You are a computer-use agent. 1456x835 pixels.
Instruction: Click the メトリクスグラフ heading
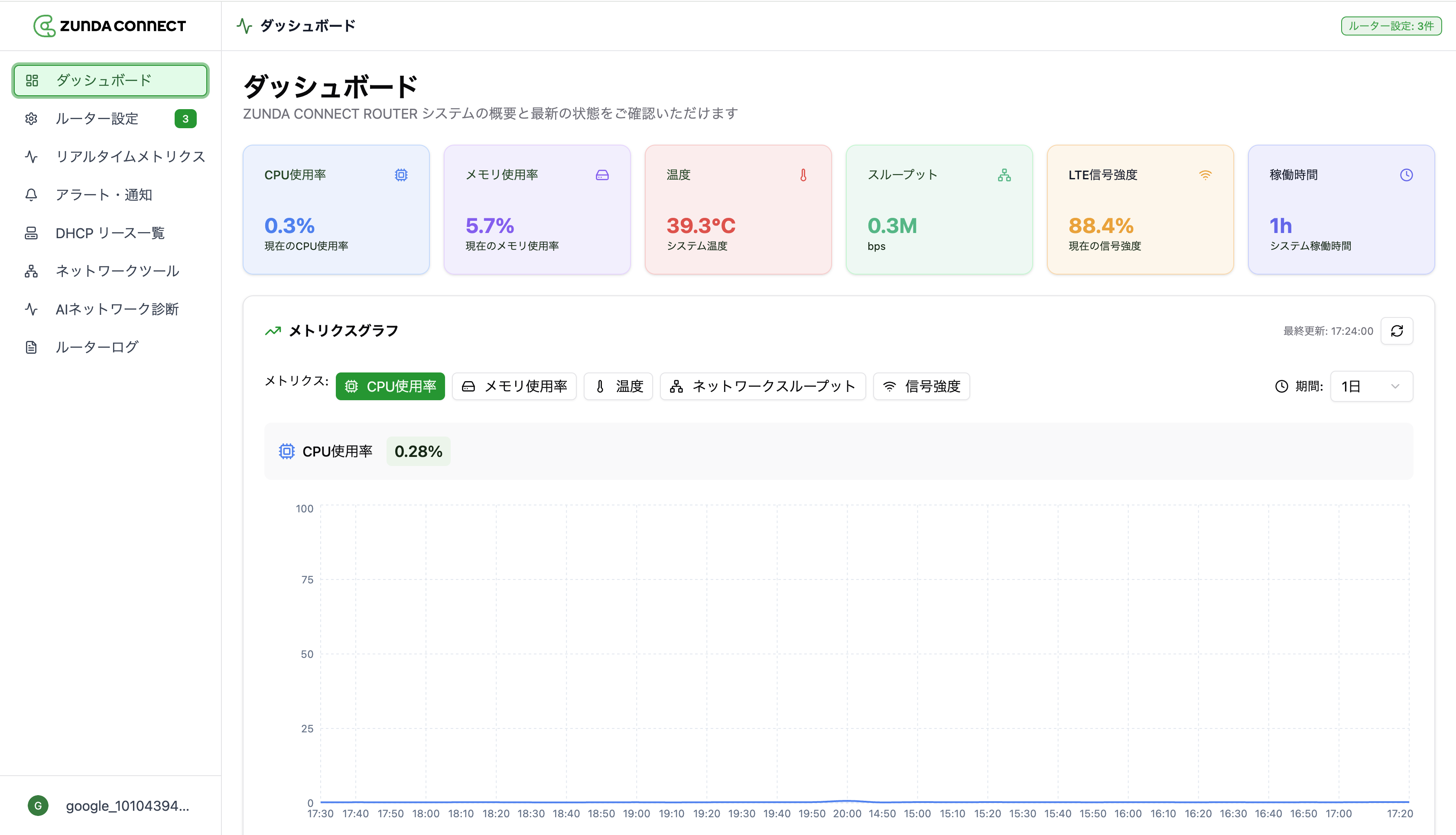344,331
